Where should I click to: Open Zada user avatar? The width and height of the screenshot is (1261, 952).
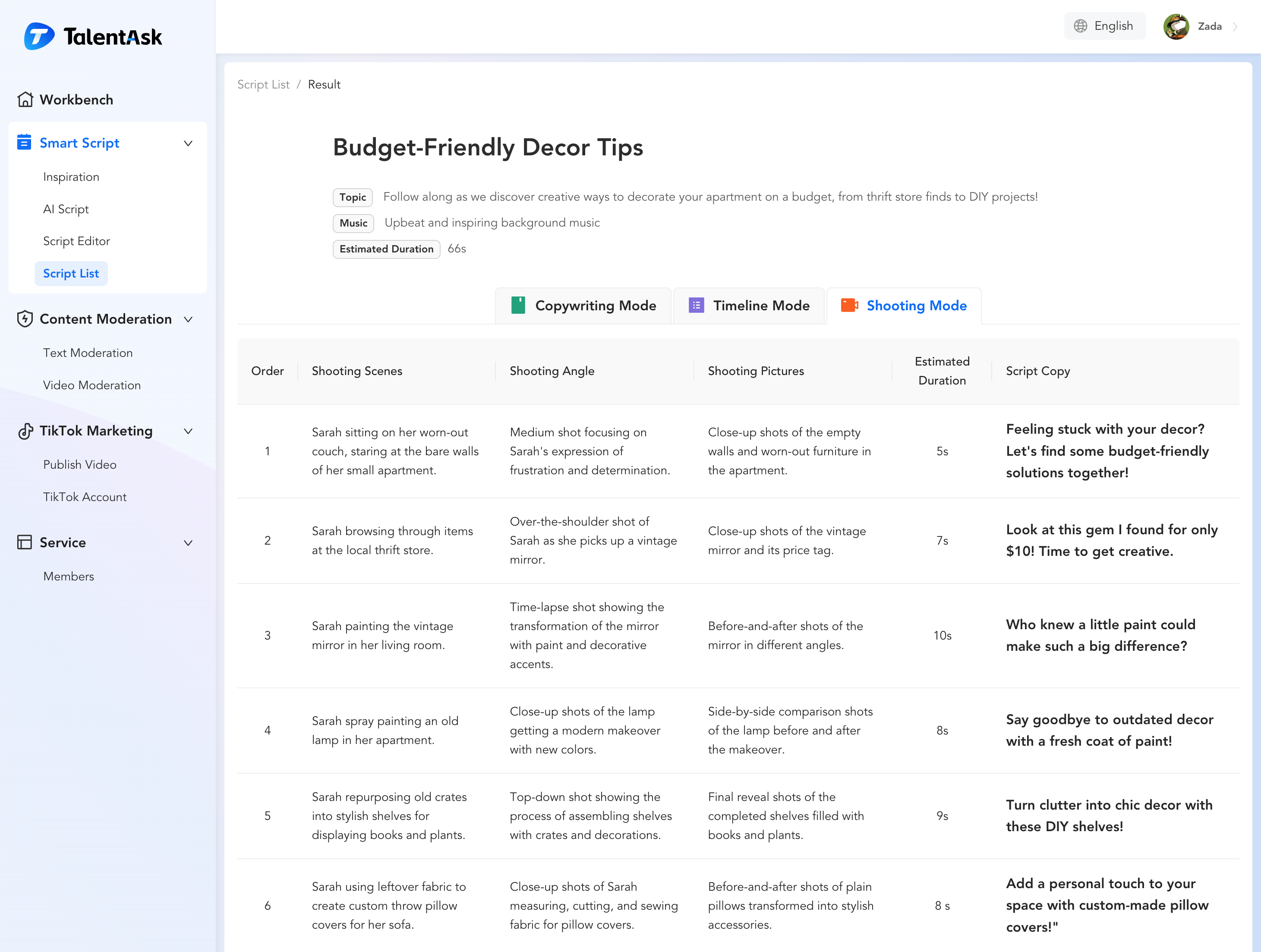[x=1176, y=26]
